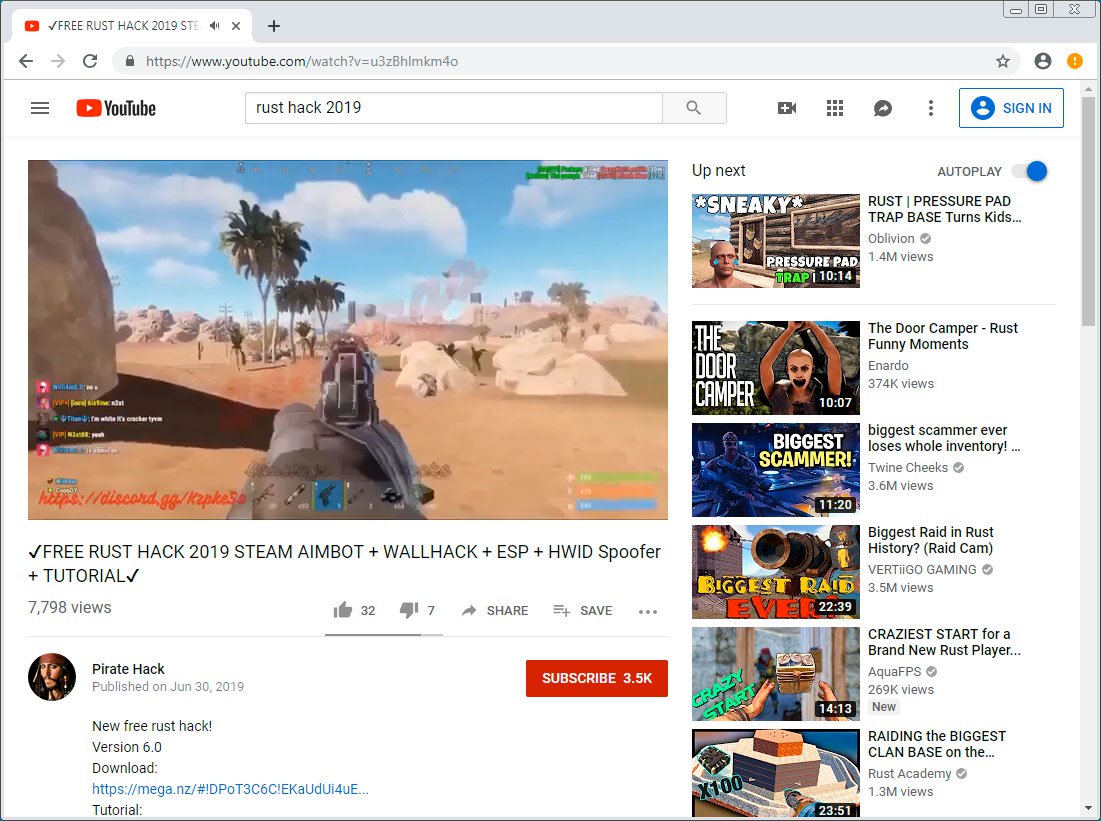Open RUST PRESSURE PAD TRAP BASE title
The image size is (1101, 821).
pyautogui.click(x=944, y=209)
